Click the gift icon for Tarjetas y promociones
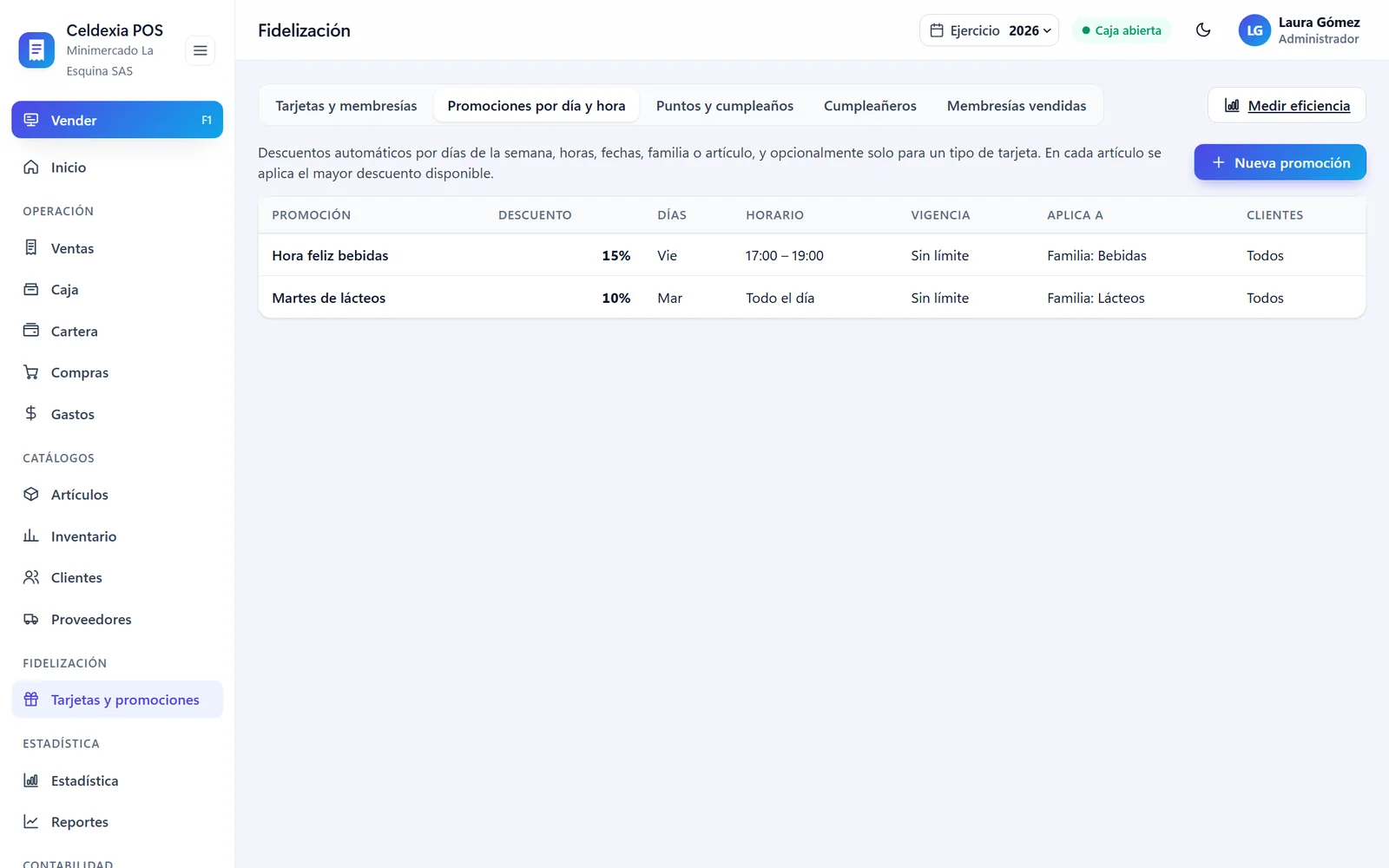Viewport: 1389px width, 868px height. pyautogui.click(x=31, y=700)
